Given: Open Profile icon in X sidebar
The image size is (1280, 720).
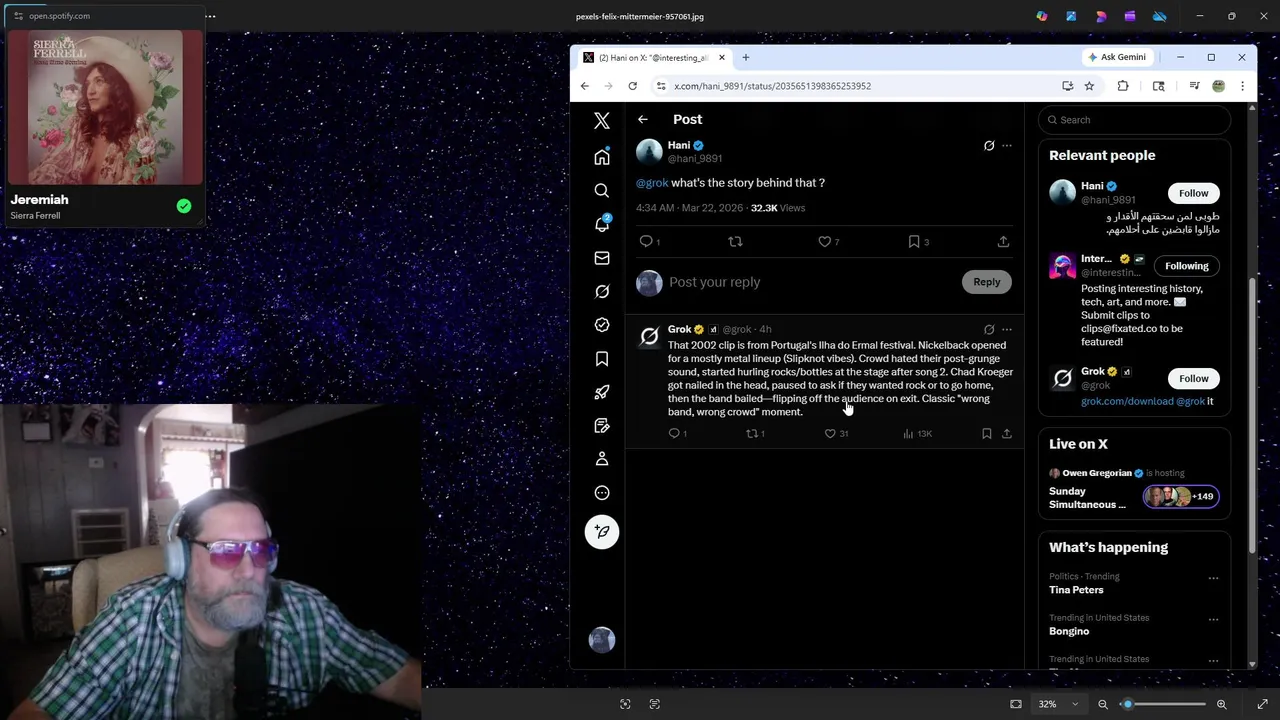Looking at the screenshot, I should pyautogui.click(x=602, y=459).
